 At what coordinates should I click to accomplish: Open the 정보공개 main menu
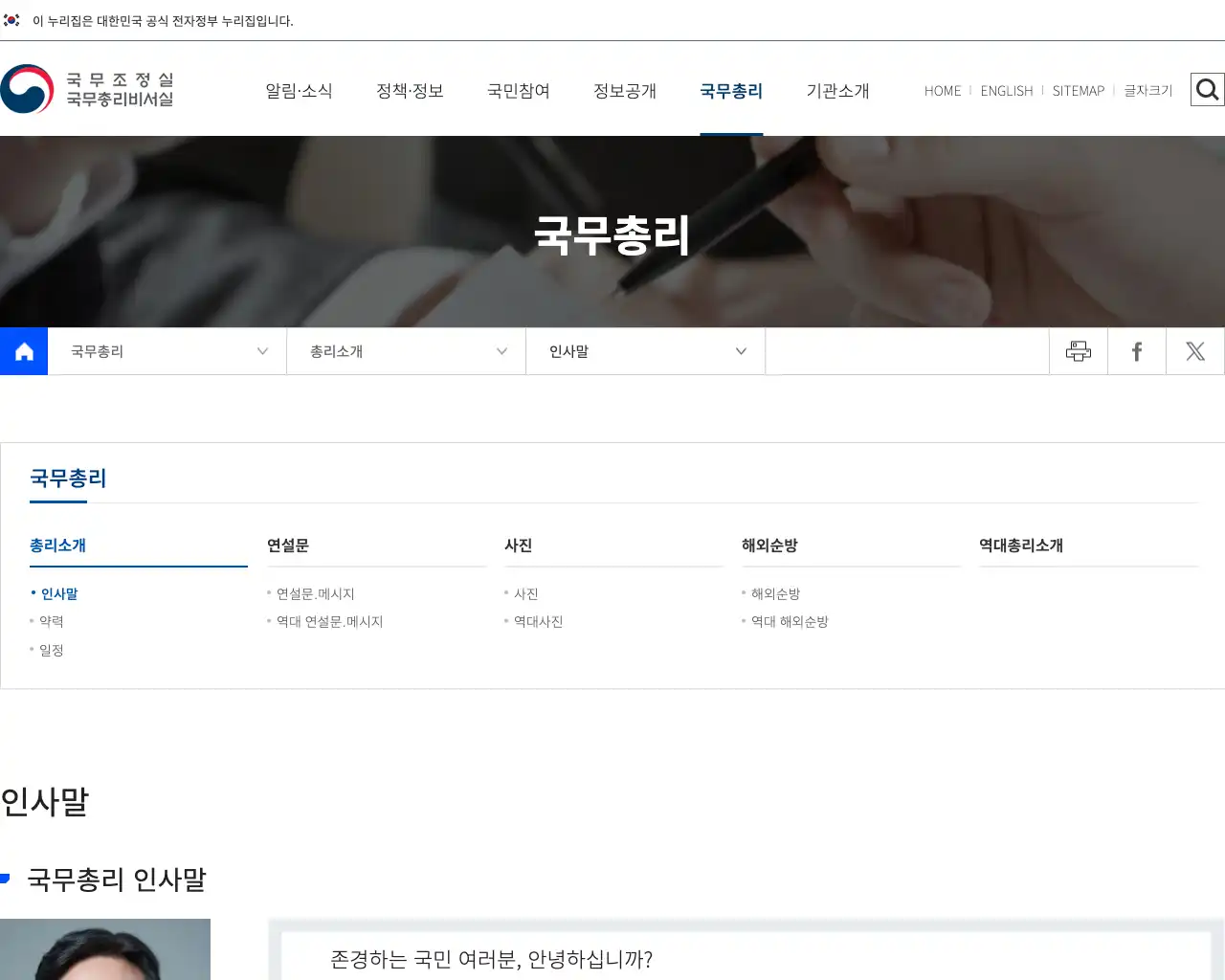(x=625, y=91)
